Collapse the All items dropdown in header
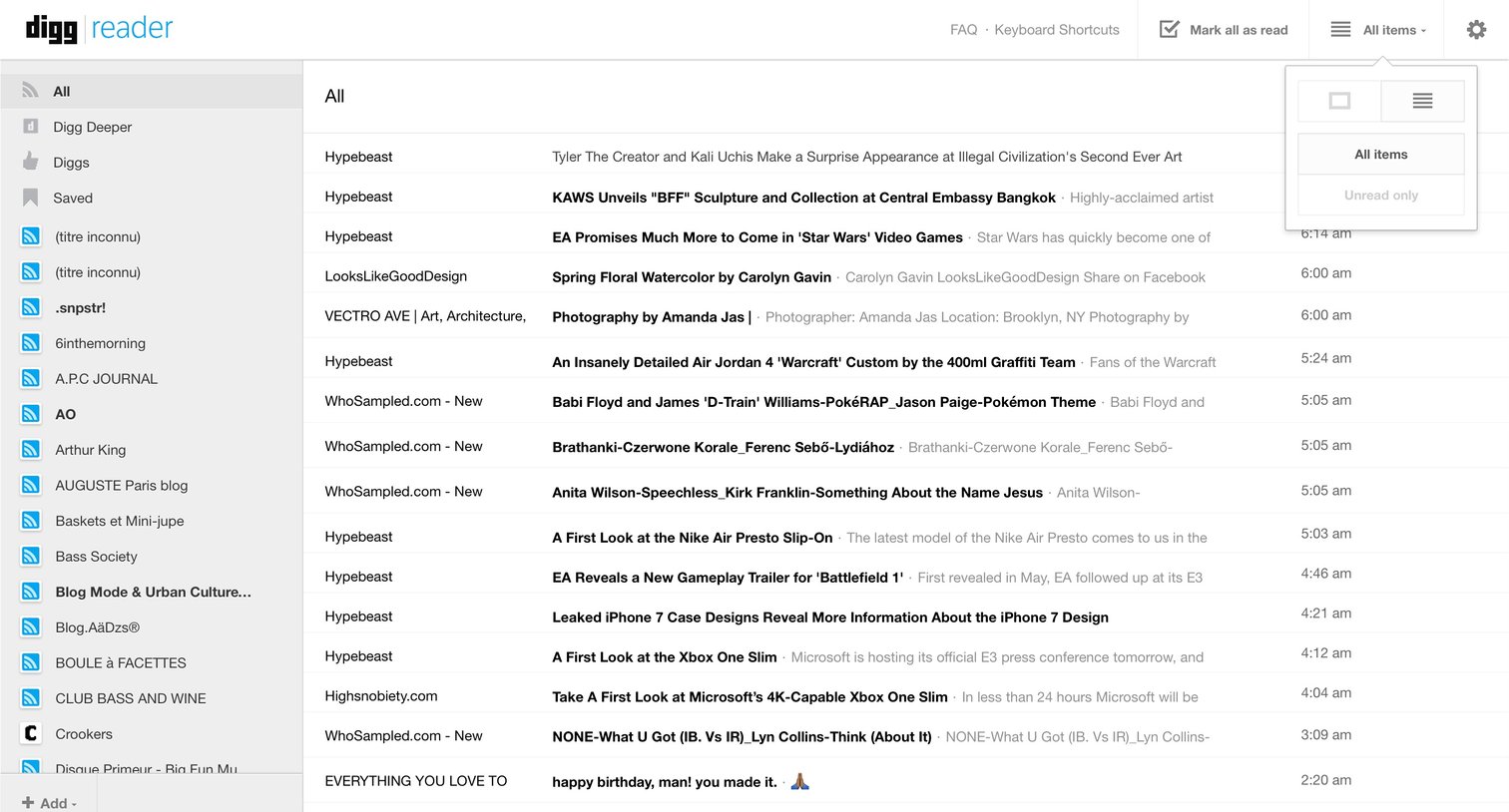Viewport: 1509px width, 812px height. pos(1379,30)
